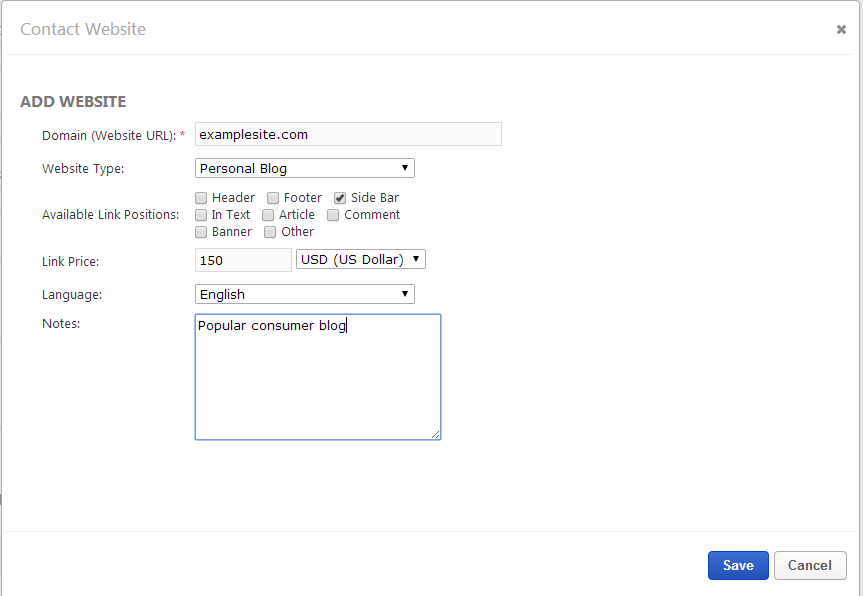Close the Contact Website dialog

point(841,30)
